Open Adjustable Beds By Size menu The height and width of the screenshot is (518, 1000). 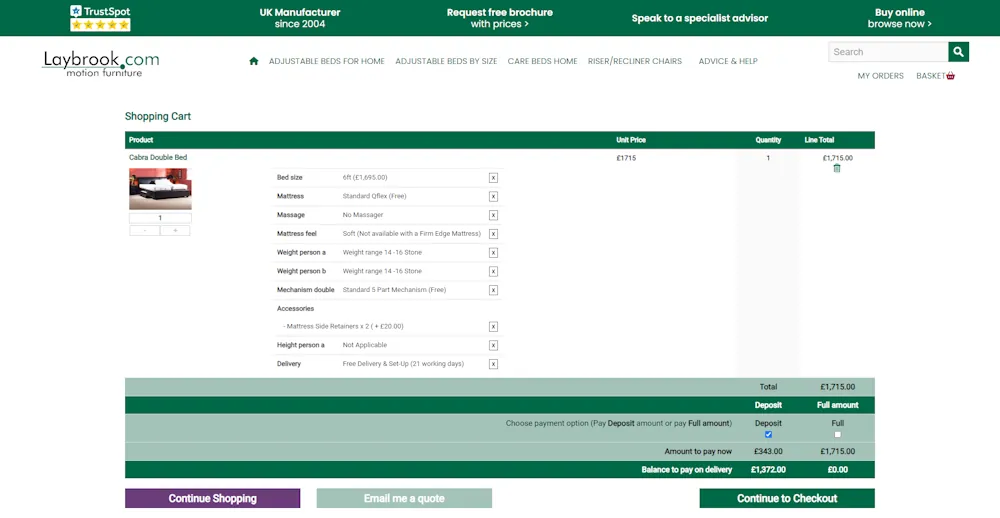tap(446, 61)
